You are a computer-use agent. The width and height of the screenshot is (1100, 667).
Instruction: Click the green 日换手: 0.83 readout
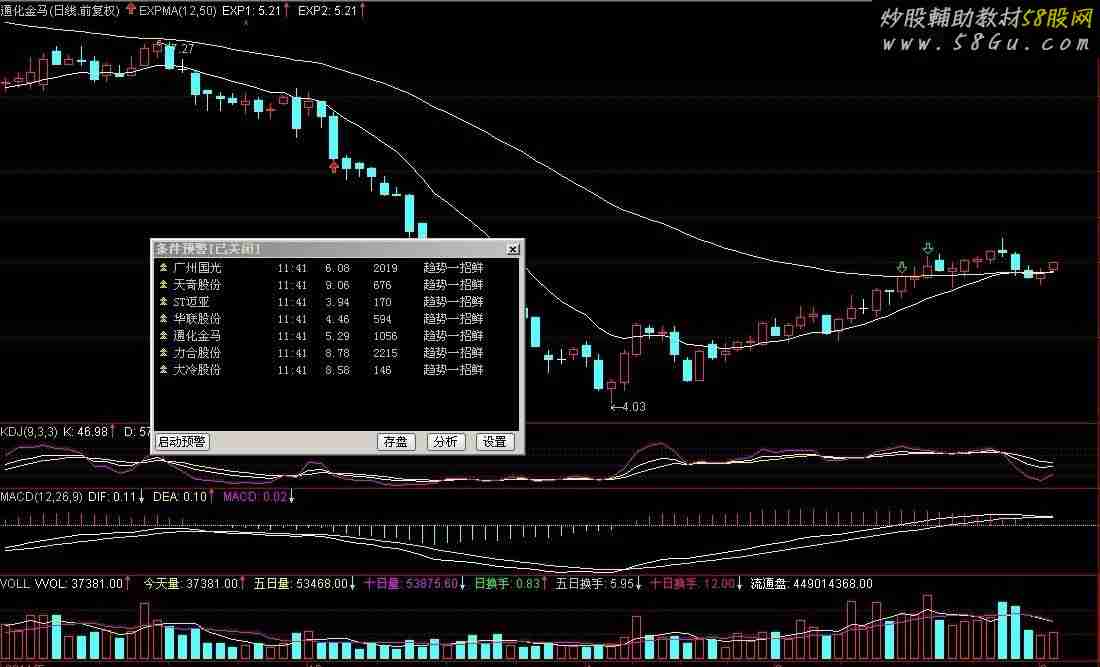(x=507, y=584)
